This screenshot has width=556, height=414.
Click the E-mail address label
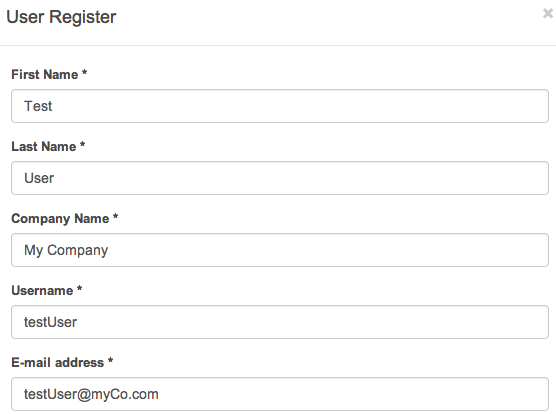pos(57,363)
